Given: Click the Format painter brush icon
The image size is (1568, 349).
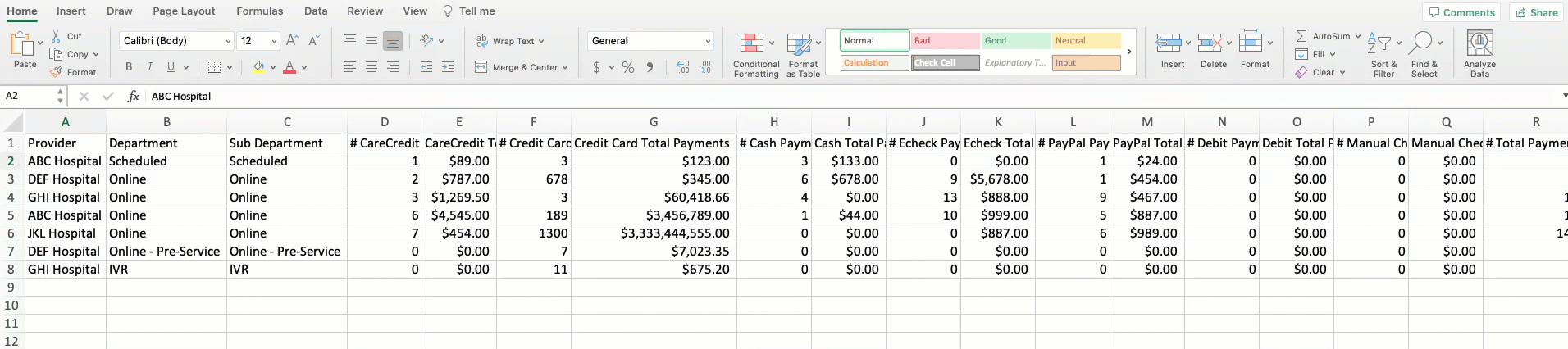Looking at the screenshot, I should (x=57, y=72).
